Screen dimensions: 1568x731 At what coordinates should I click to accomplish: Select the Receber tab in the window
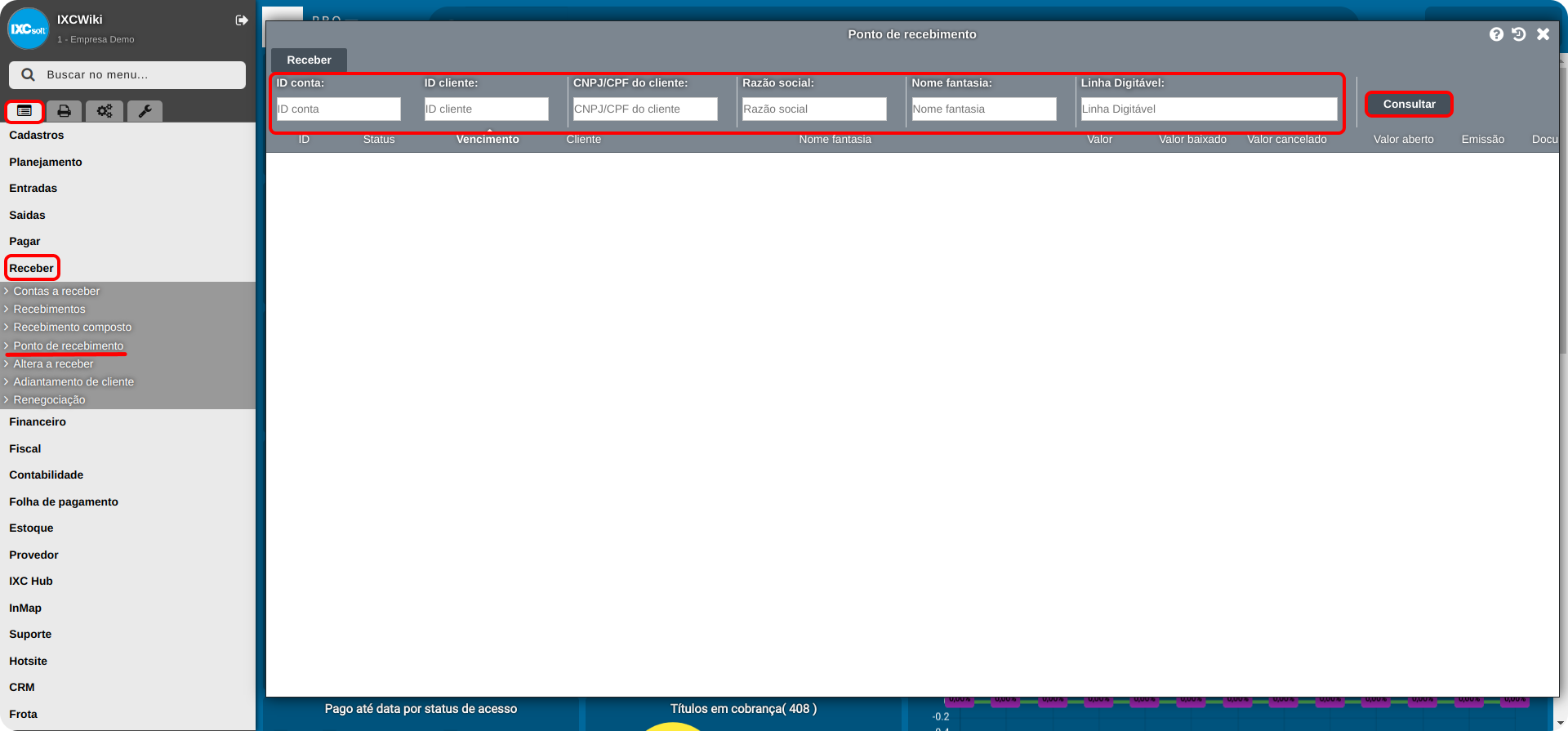[309, 60]
